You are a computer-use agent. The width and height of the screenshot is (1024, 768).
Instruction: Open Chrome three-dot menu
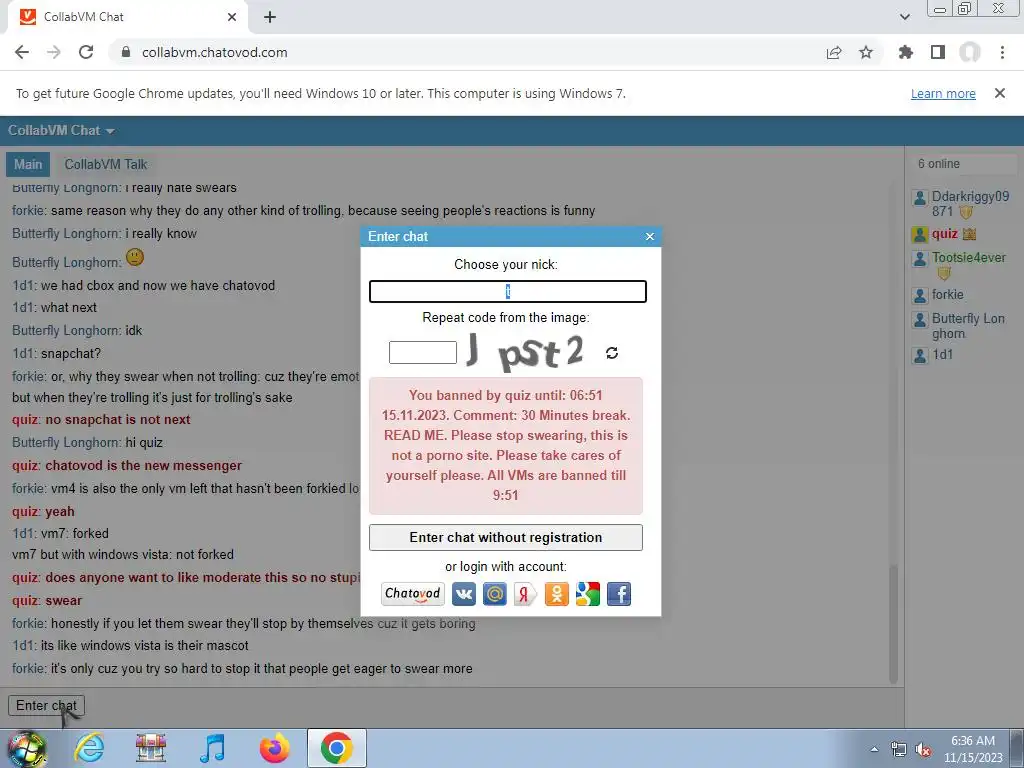(x=1002, y=52)
